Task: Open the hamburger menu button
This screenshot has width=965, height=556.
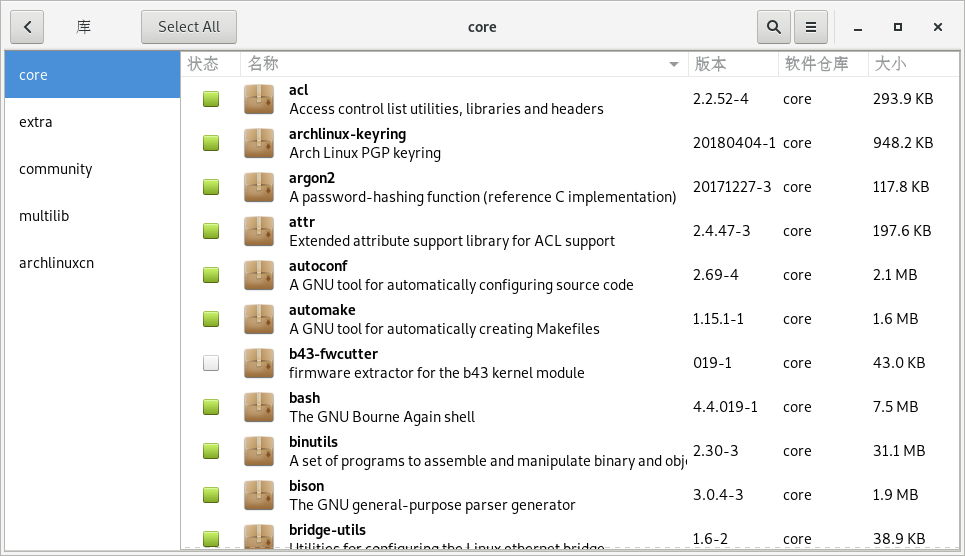Action: pyautogui.click(x=811, y=27)
